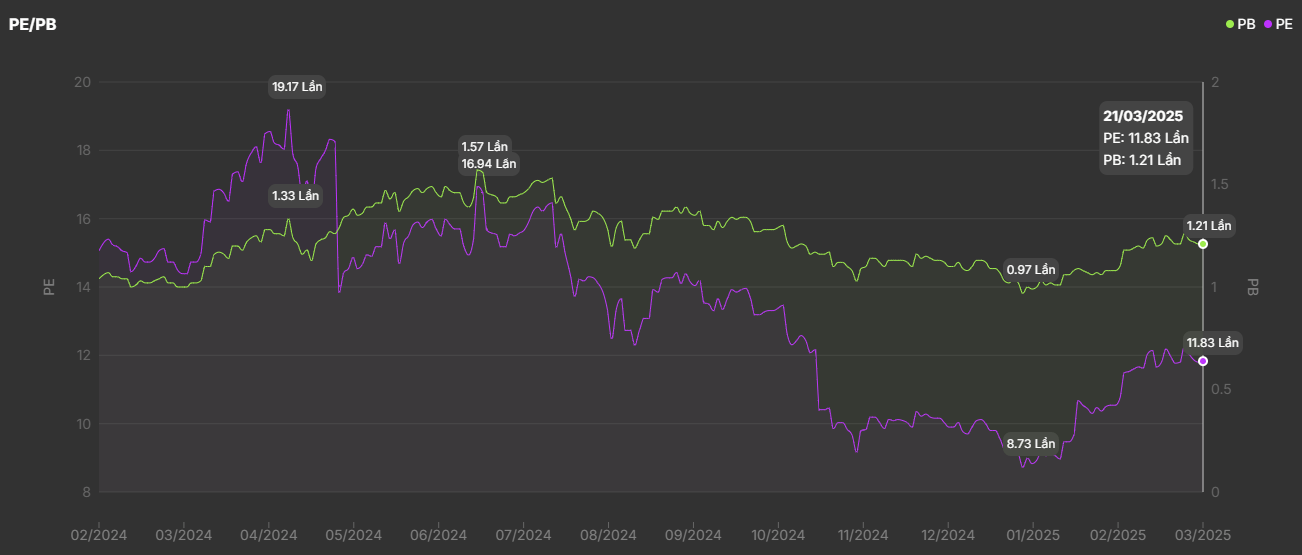Click the purple PE endpoint marker dot
The height and width of the screenshot is (555, 1302).
point(1203,361)
